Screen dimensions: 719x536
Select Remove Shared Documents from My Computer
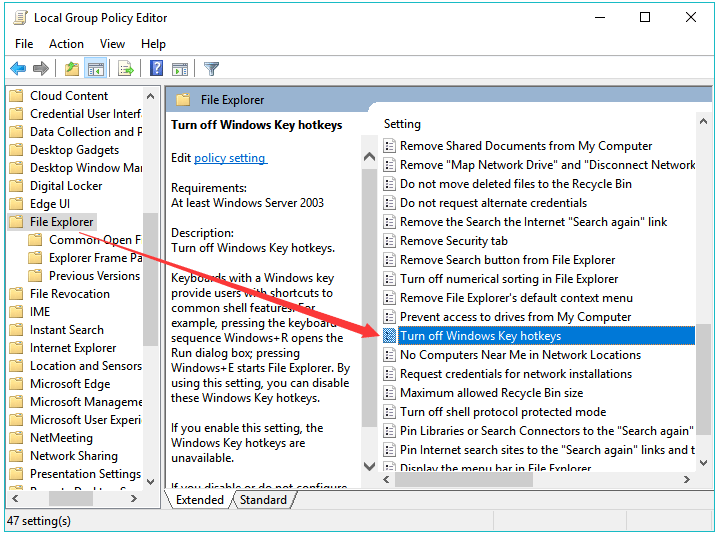[525, 146]
